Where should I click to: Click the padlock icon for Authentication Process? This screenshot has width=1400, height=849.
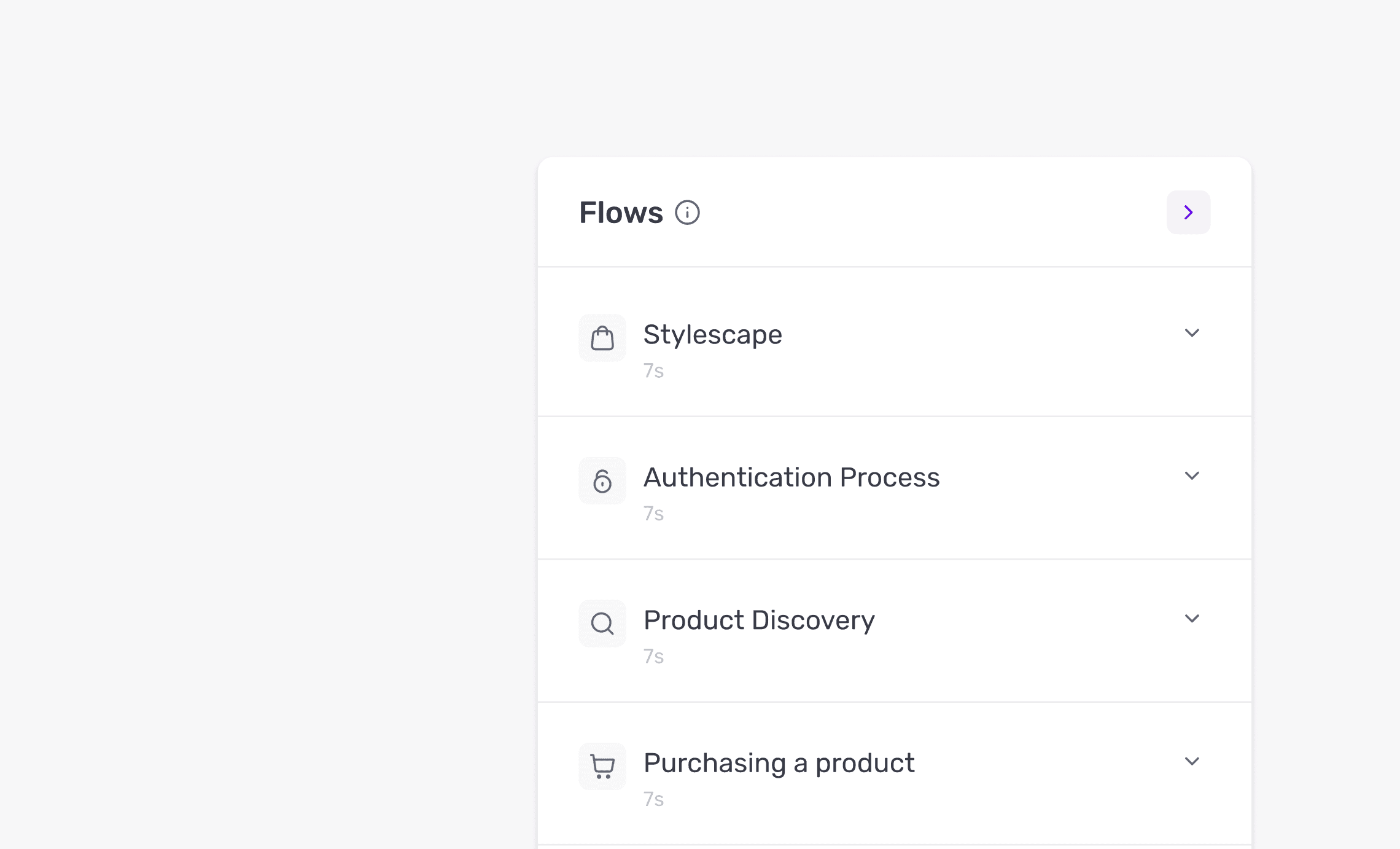pos(602,480)
